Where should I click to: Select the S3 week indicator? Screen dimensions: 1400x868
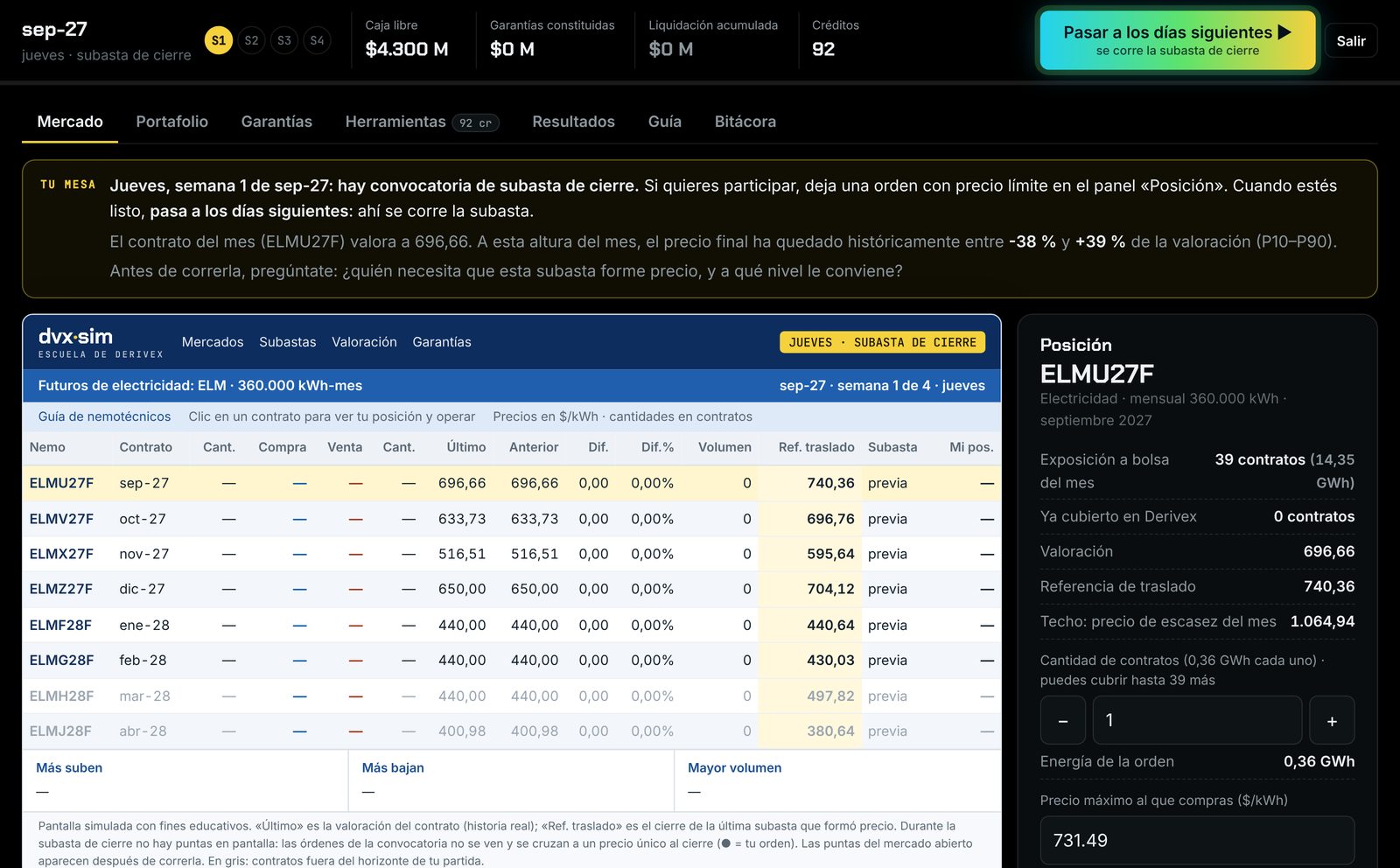click(x=284, y=40)
